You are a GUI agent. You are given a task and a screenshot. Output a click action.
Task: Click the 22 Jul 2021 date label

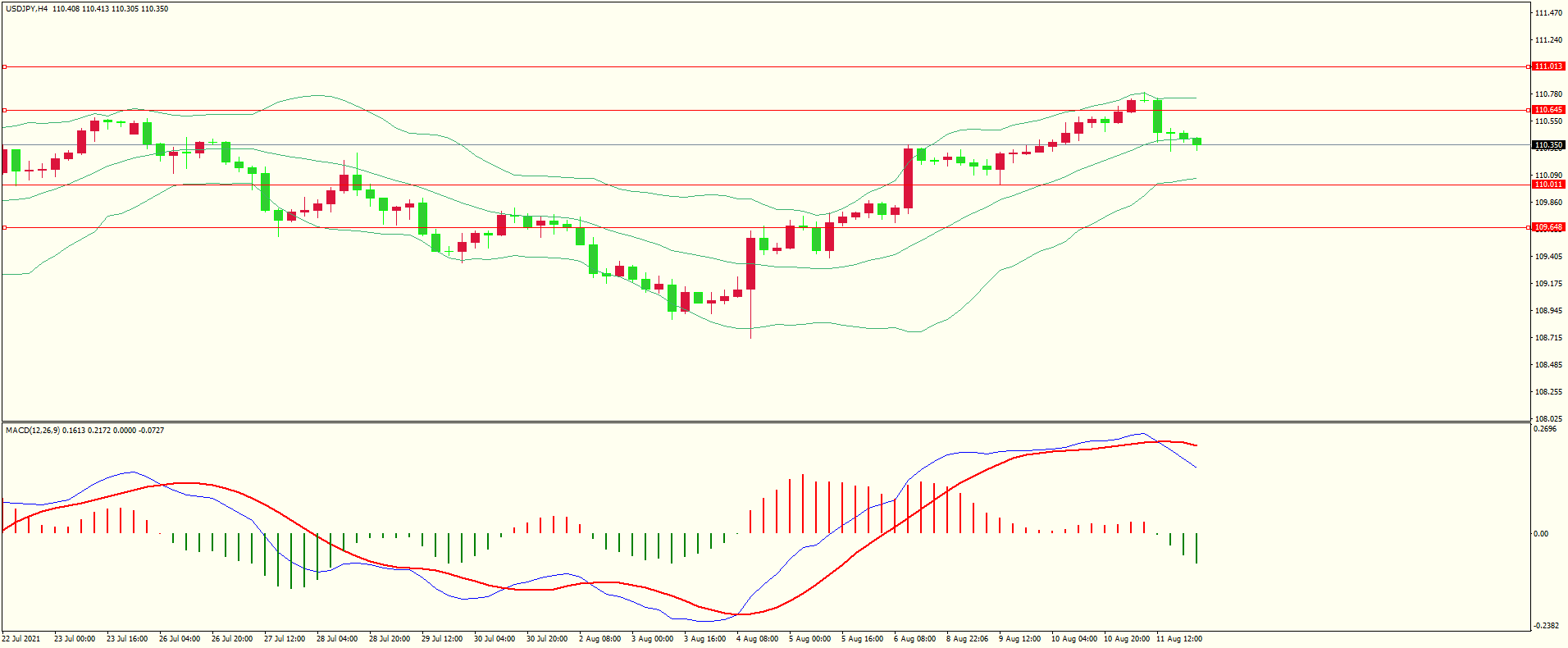(x=21, y=639)
